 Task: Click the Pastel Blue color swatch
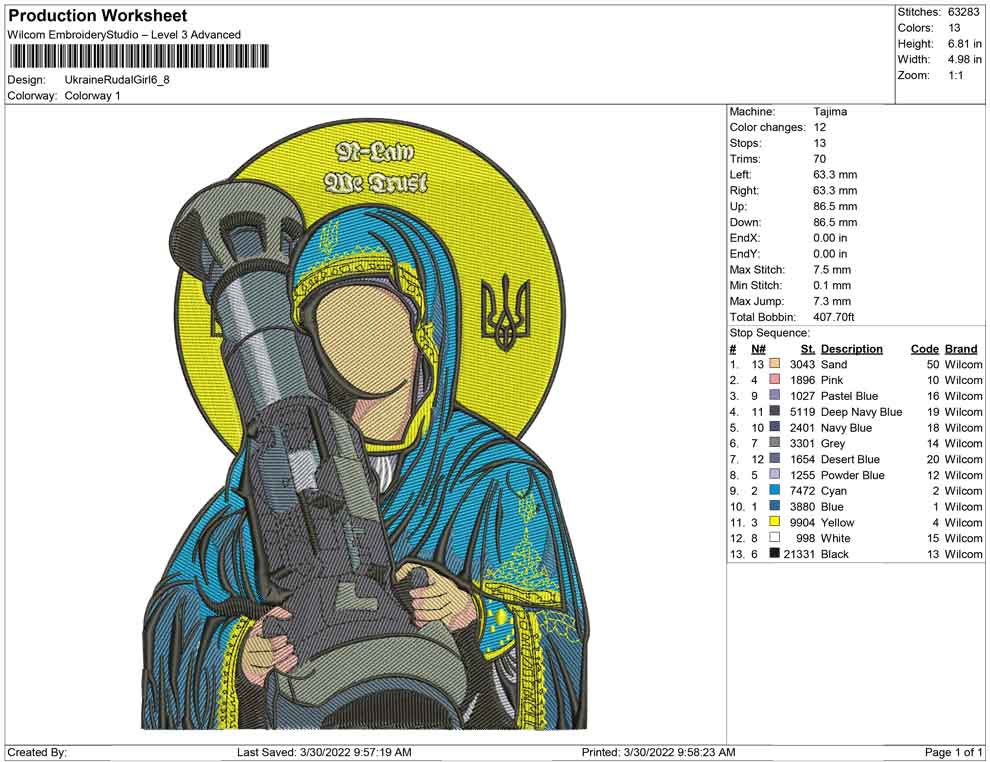click(x=775, y=395)
